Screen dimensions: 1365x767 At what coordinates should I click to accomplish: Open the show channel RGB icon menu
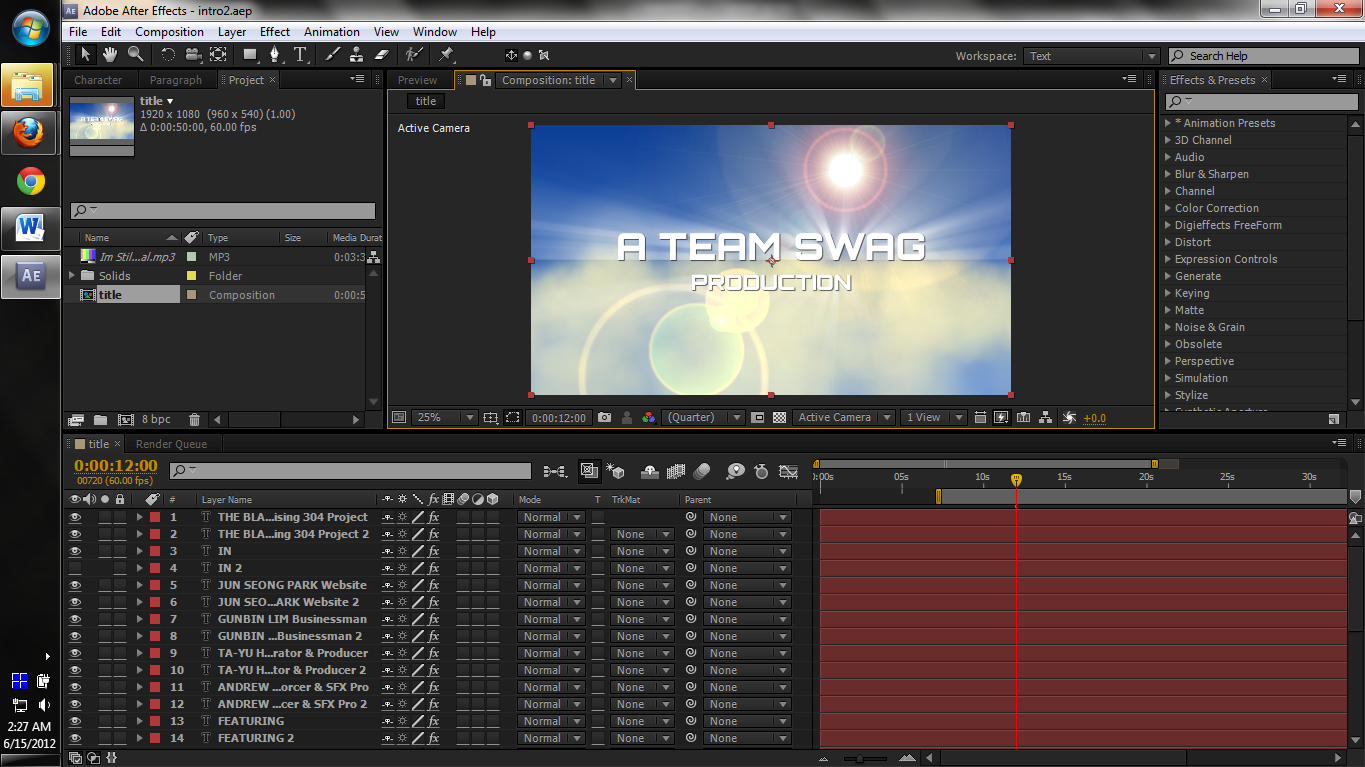coord(648,417)
